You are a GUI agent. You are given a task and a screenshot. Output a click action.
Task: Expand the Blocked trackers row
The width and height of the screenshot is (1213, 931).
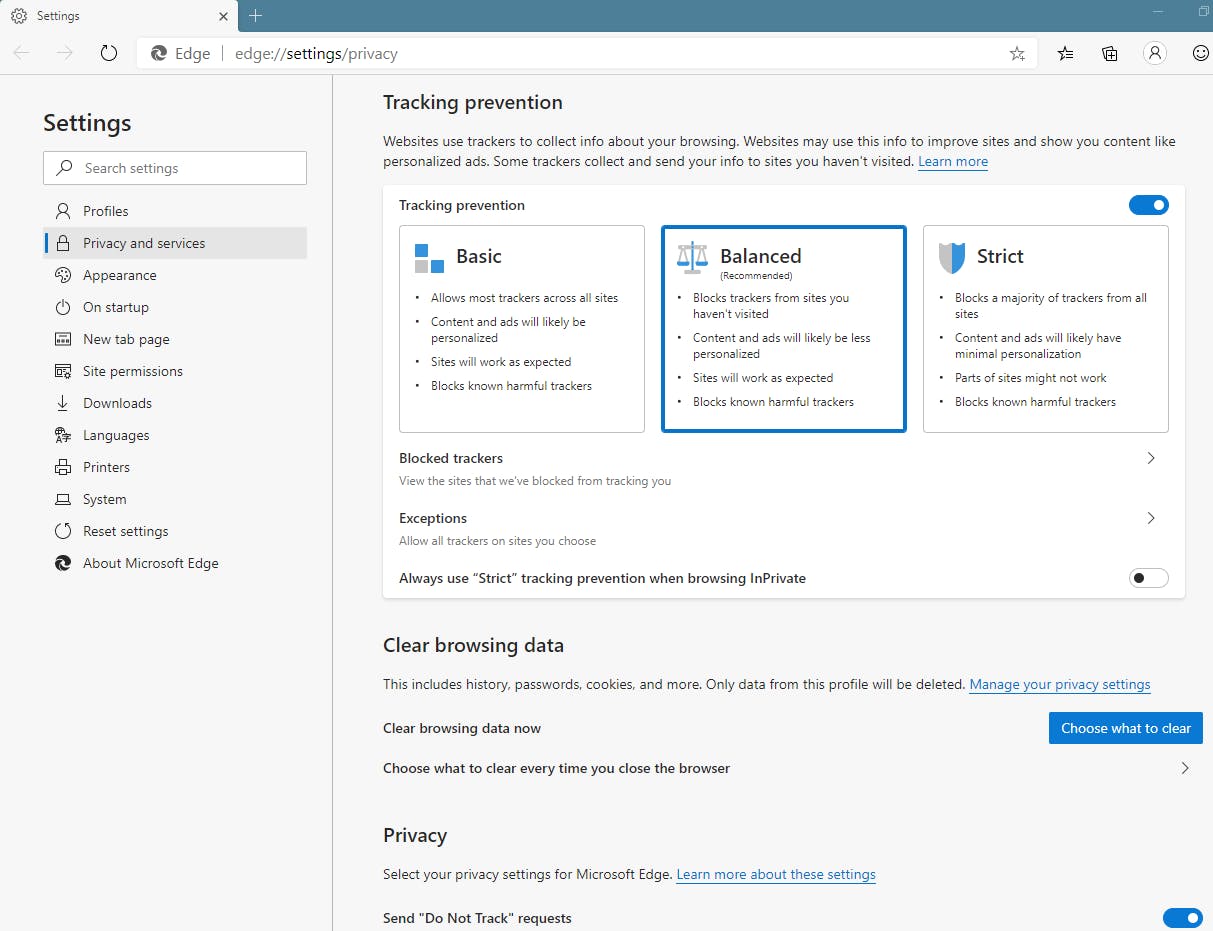(1150, 458)
